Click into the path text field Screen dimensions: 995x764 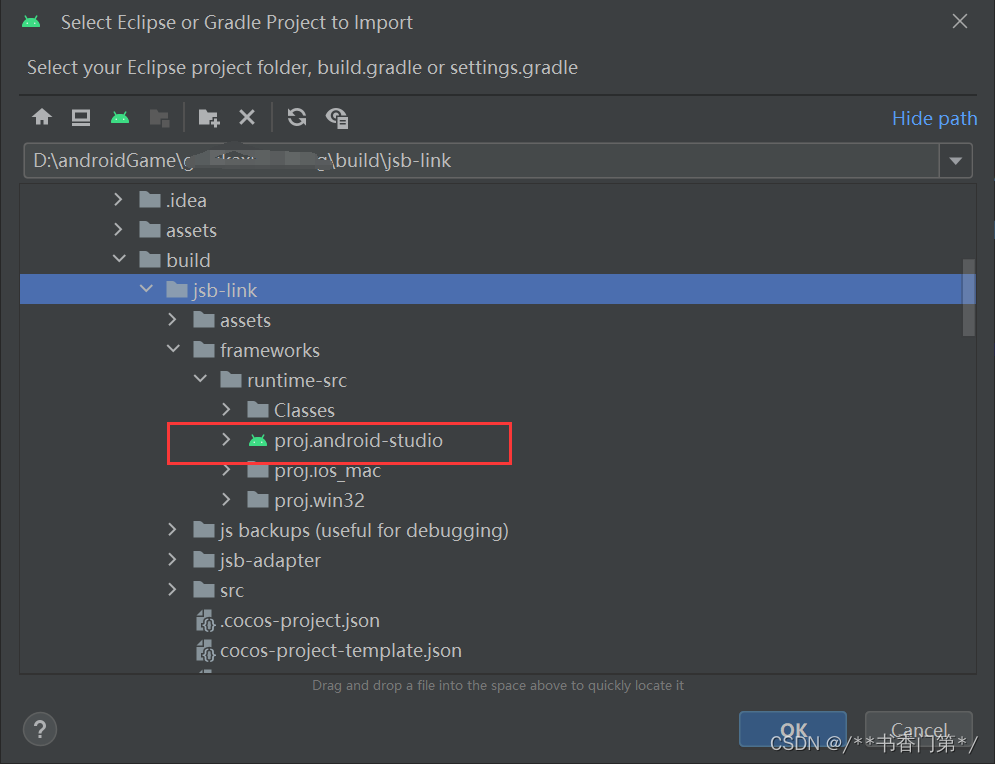click(x=482, y=161)
